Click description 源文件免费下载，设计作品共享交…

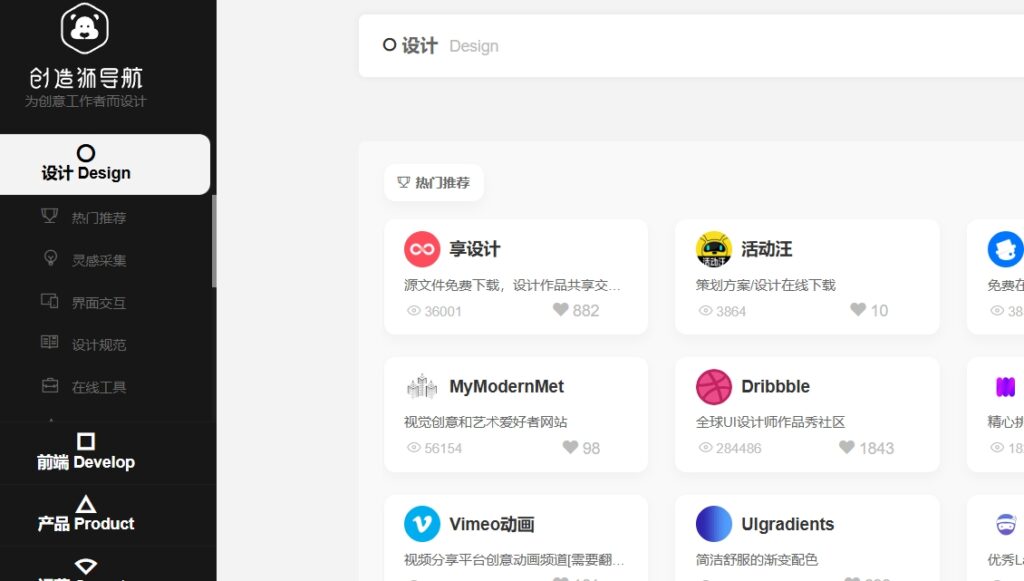[x=512, y=285]
